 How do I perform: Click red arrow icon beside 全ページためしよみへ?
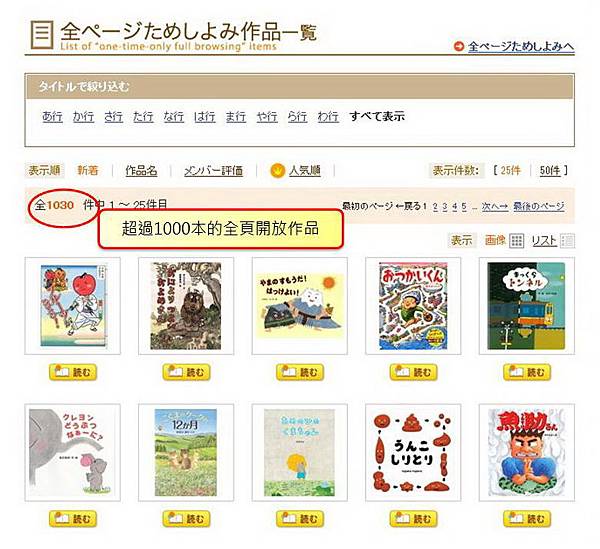point(458,47)
